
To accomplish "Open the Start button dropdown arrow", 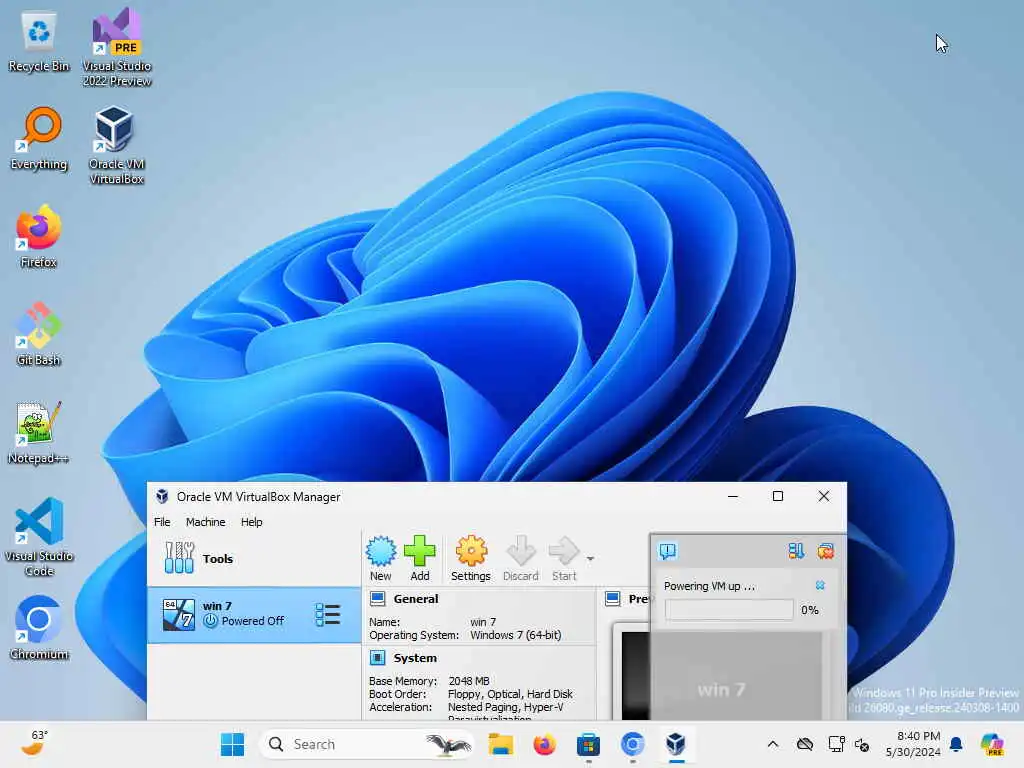I will (590, 559).
